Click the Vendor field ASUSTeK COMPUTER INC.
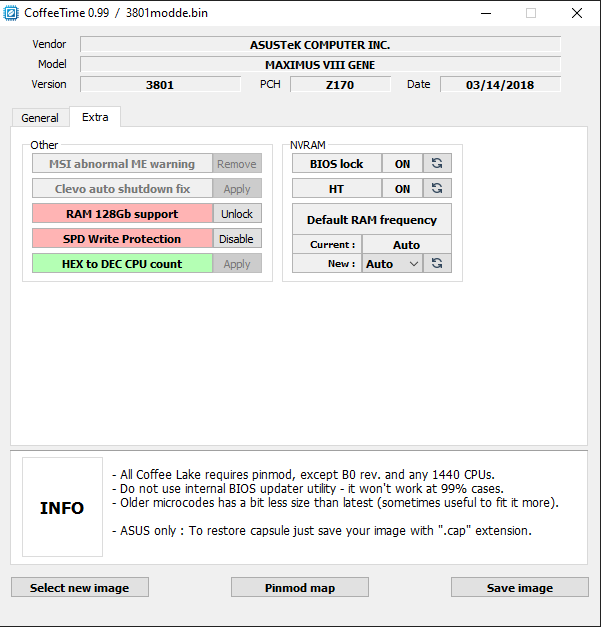 coord(320,44)
